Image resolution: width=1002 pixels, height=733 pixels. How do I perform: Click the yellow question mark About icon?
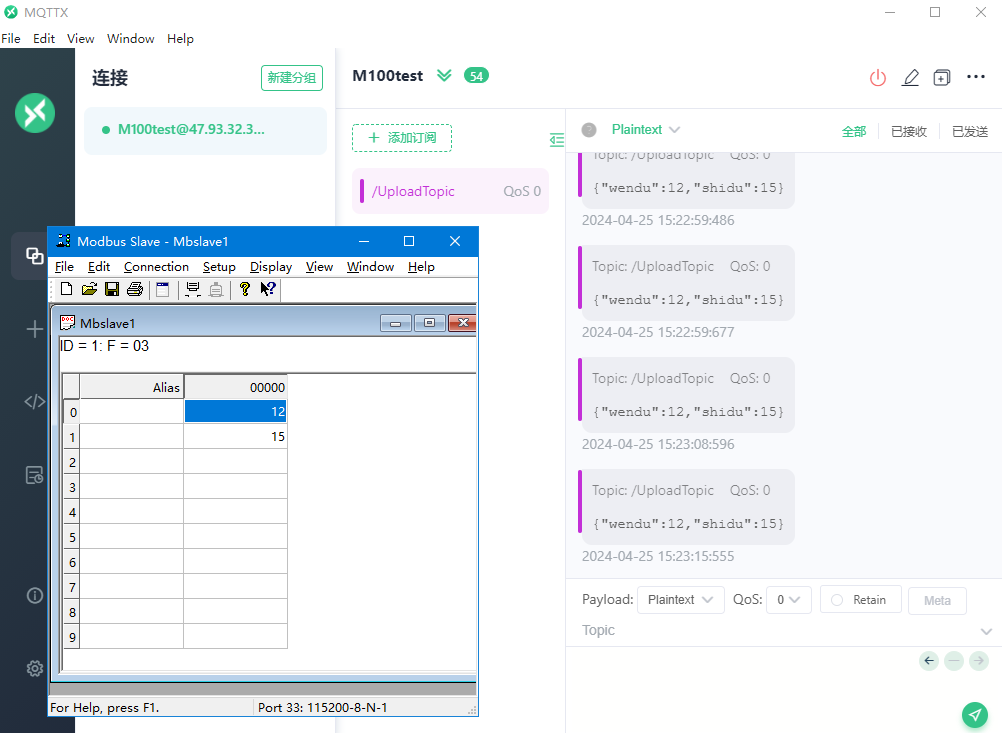click(x=244, y=289)
